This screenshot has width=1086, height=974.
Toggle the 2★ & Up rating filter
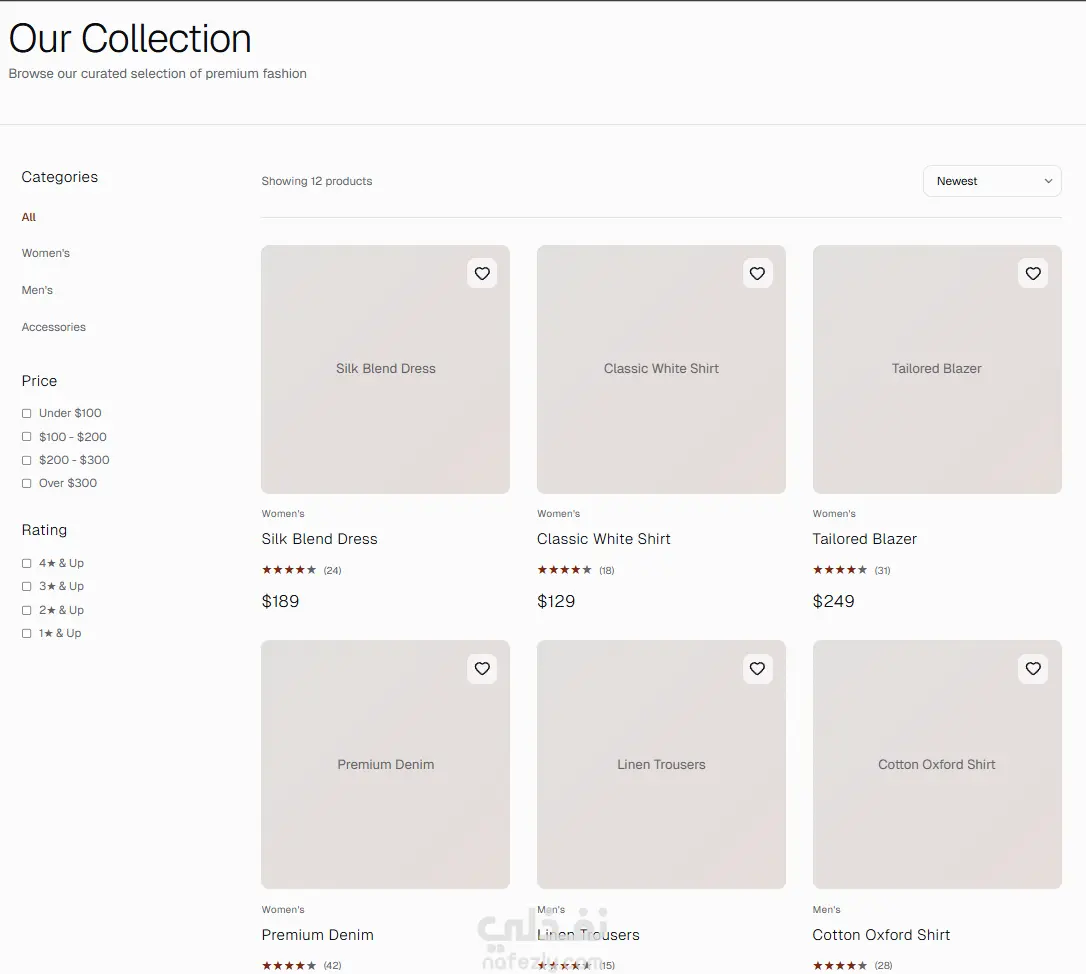click(26, 610)
